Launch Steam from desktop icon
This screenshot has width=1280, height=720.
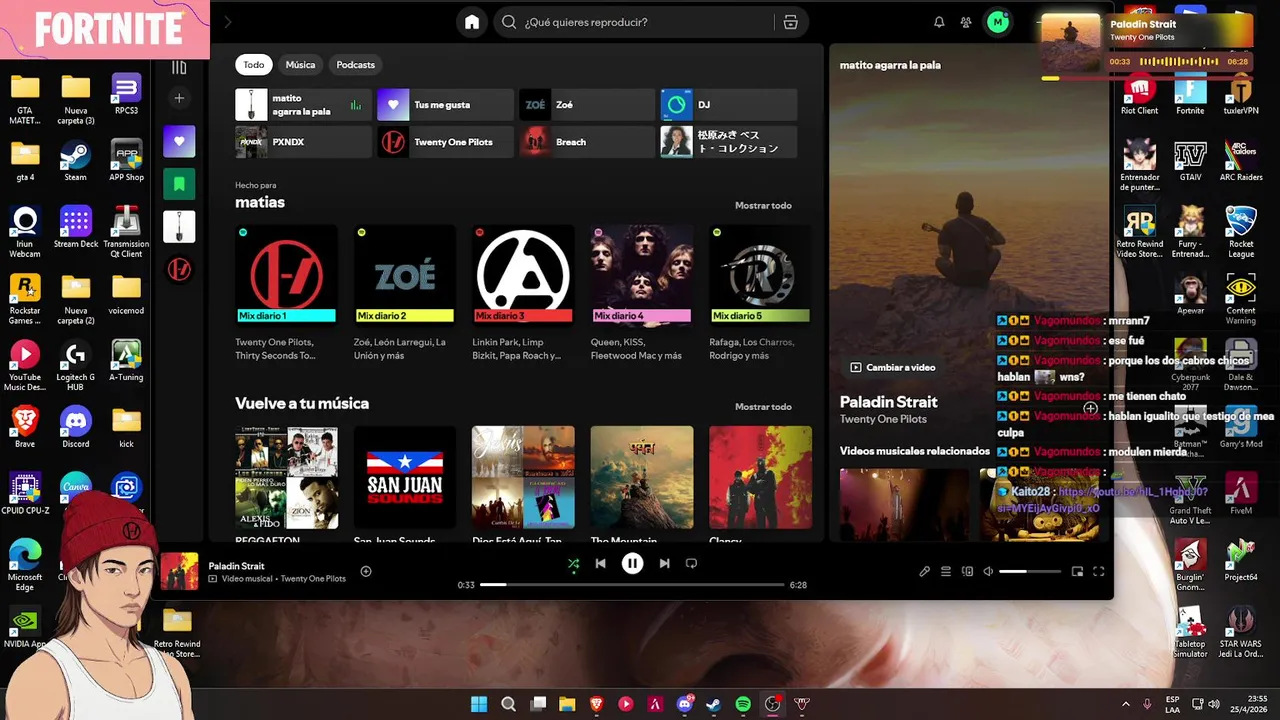pos(75,161)
